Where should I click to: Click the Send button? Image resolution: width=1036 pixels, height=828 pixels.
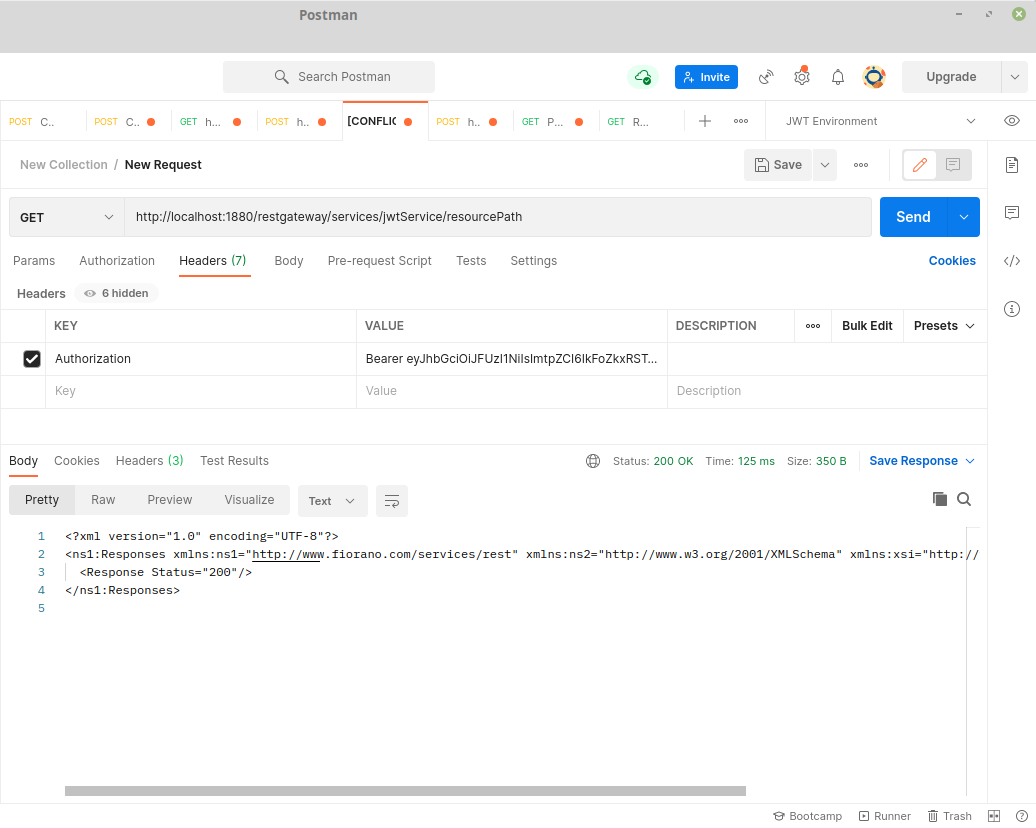click(913, 217)
